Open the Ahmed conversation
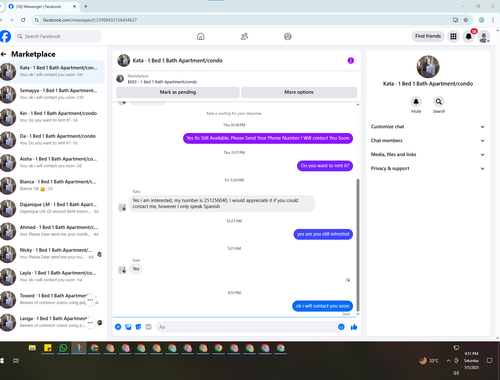The width and height of the screenshot is (500, 380). 52,231
